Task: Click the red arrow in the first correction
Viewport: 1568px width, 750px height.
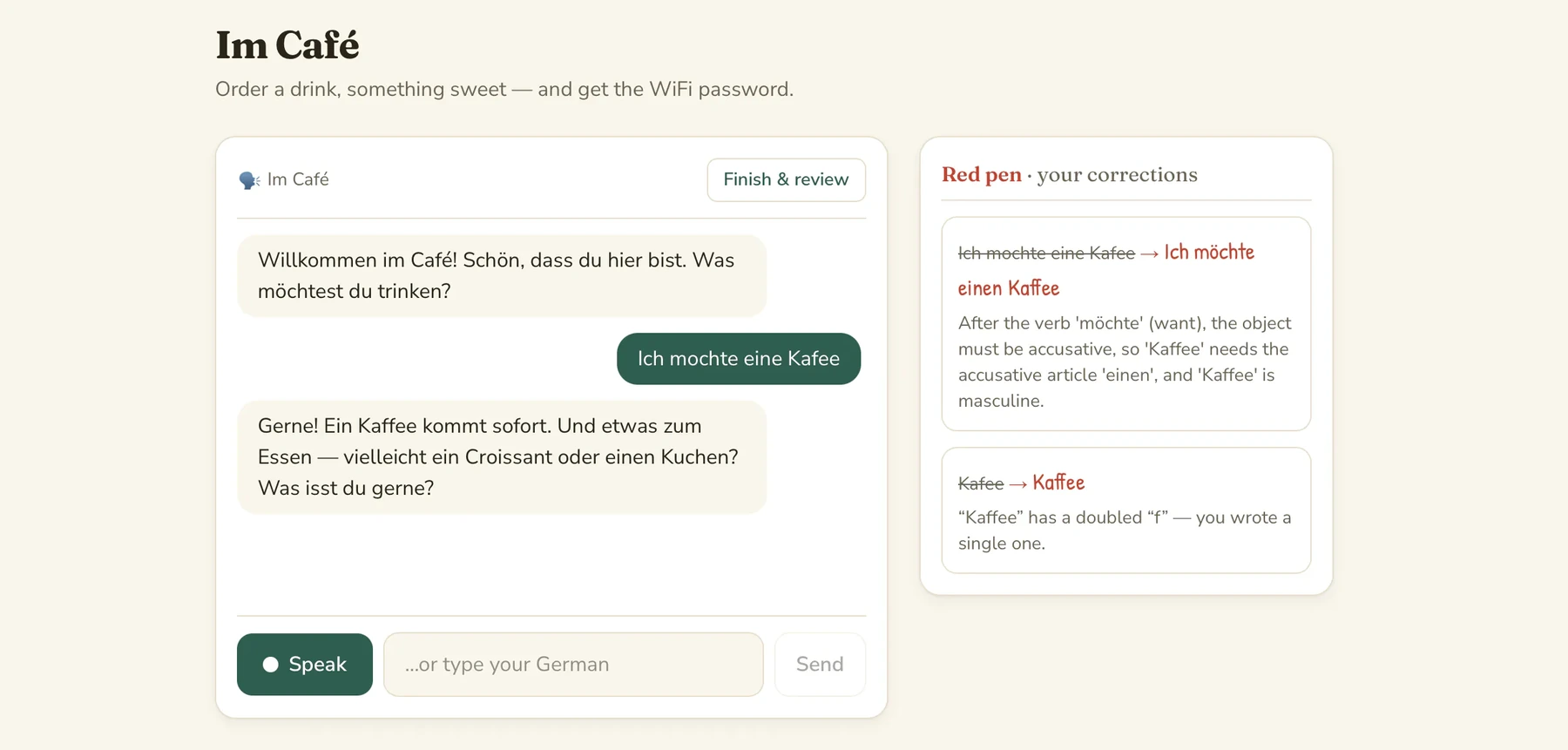Action: tap(1150, 253)
